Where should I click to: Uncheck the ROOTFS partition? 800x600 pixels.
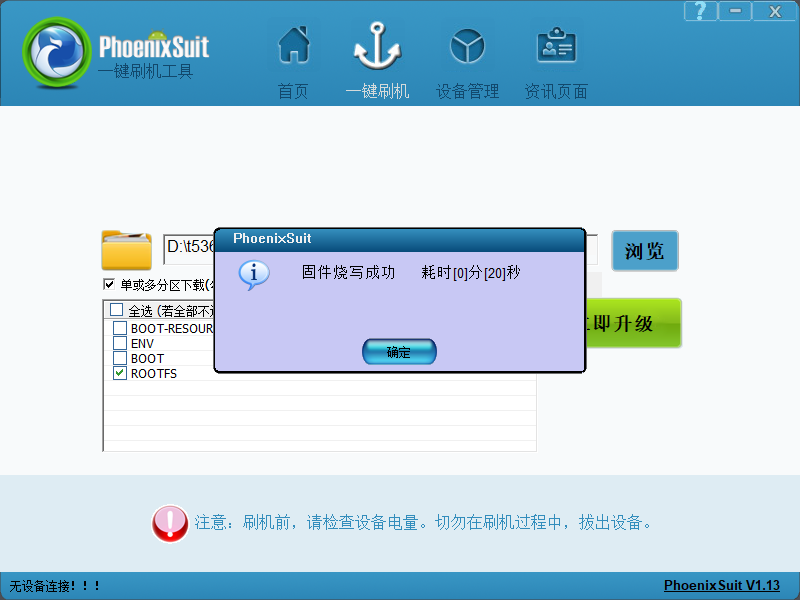[120, 373]
